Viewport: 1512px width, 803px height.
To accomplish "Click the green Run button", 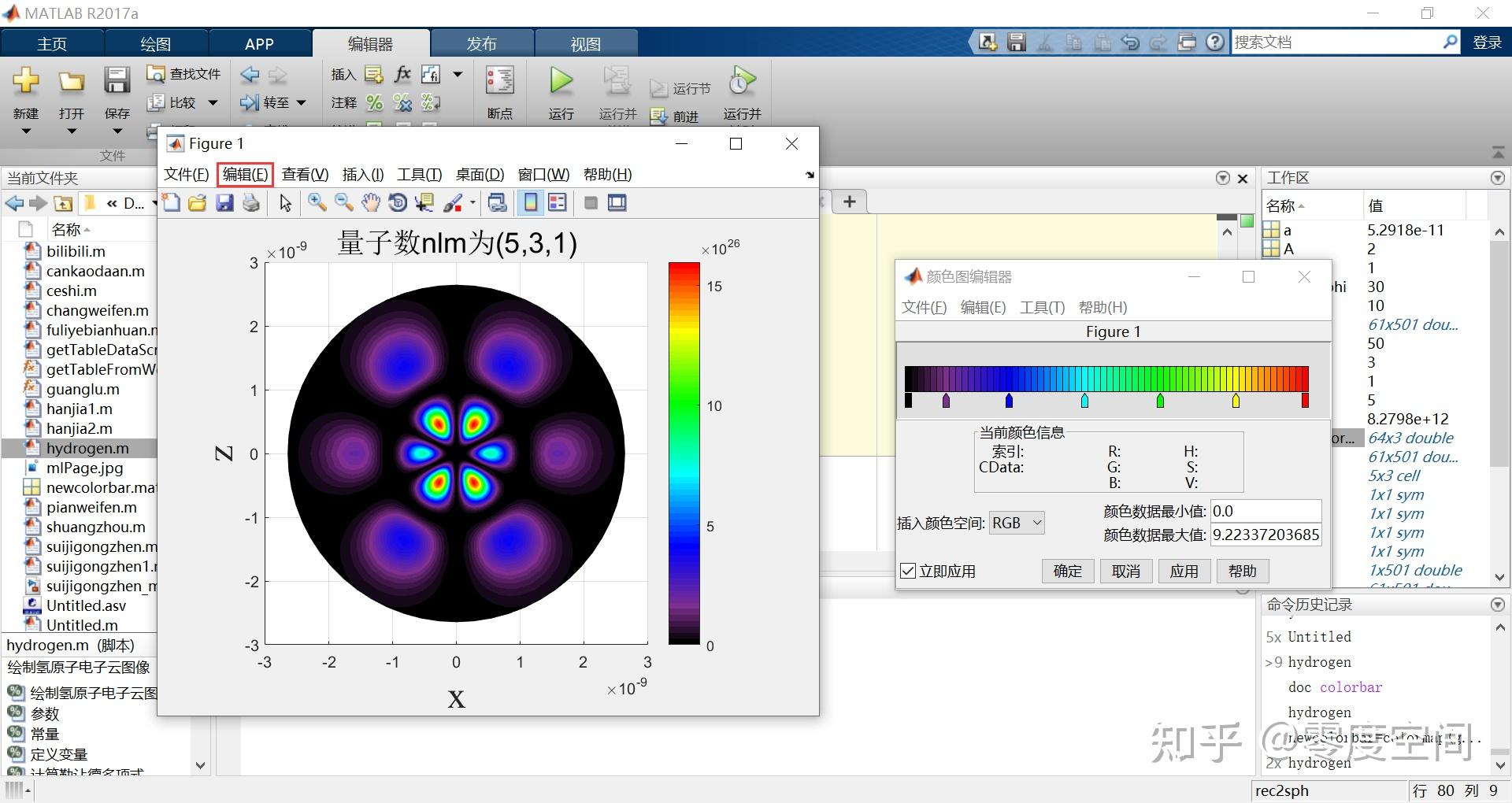I will pyautogui.click(x=561, y=81).
